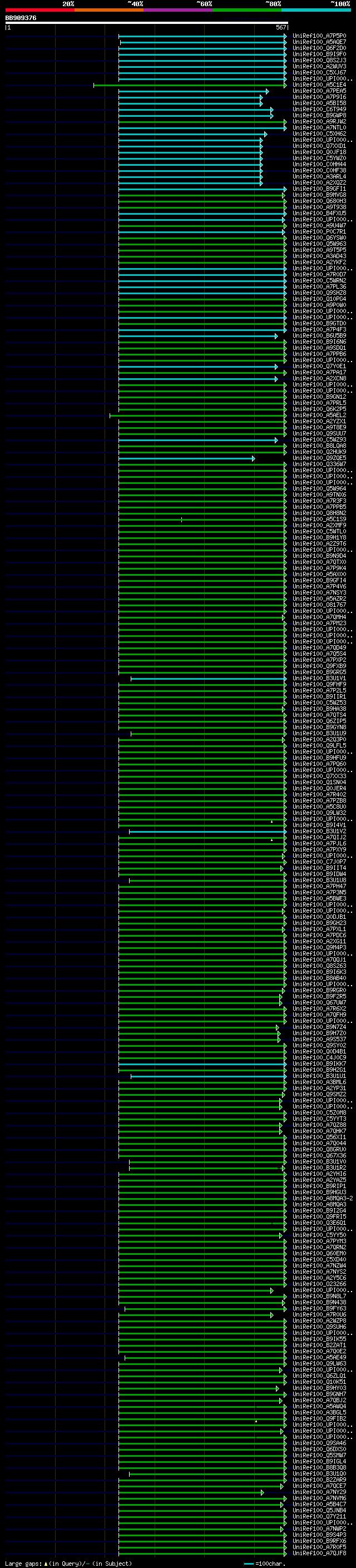The image size is (356, 1568).
Task: Select the UniRef100_Q680H3 label
Action: click(x=319, y=201)
